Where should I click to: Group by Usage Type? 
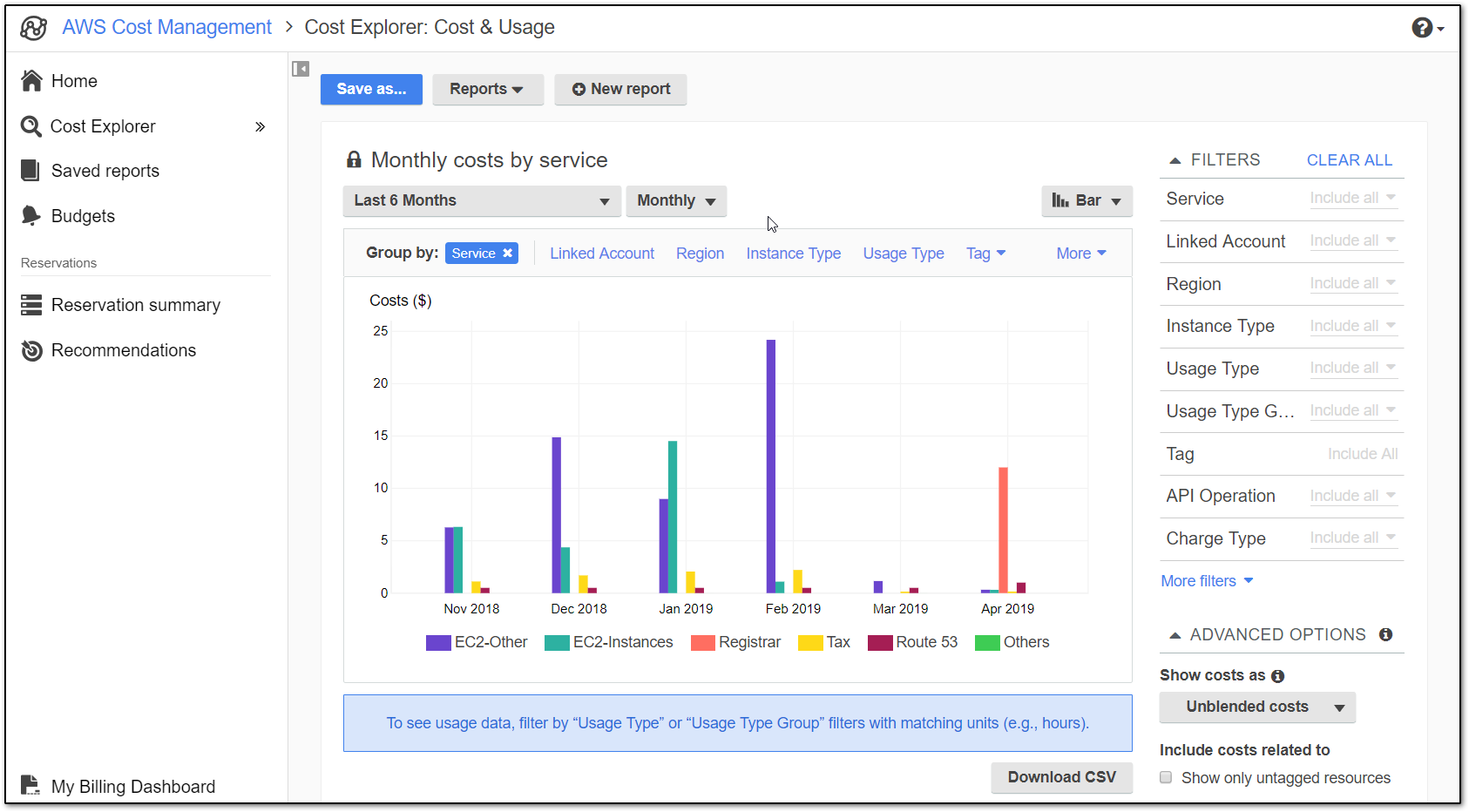pyautogui.click(x=904, y=254)
